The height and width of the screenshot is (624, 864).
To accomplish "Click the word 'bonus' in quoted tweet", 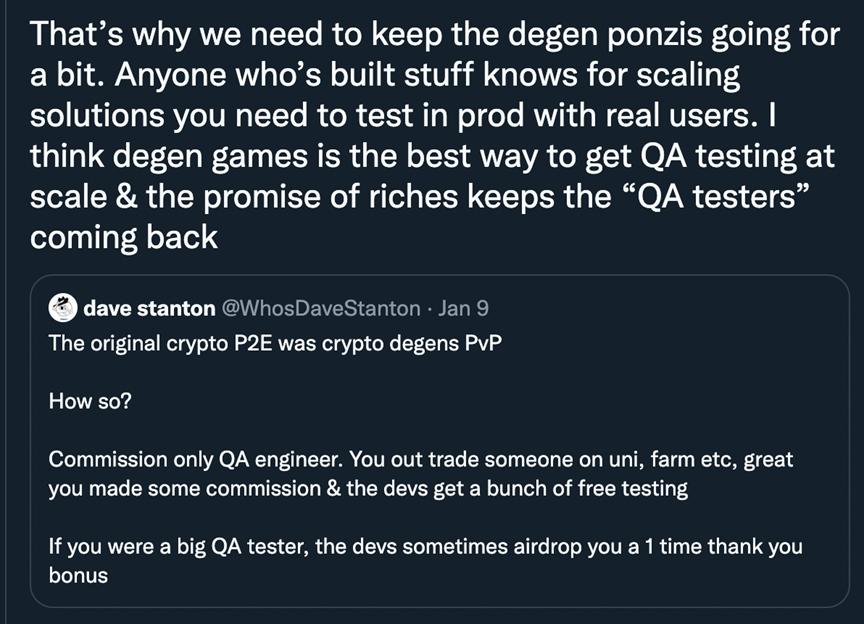I will click(77, 577).
